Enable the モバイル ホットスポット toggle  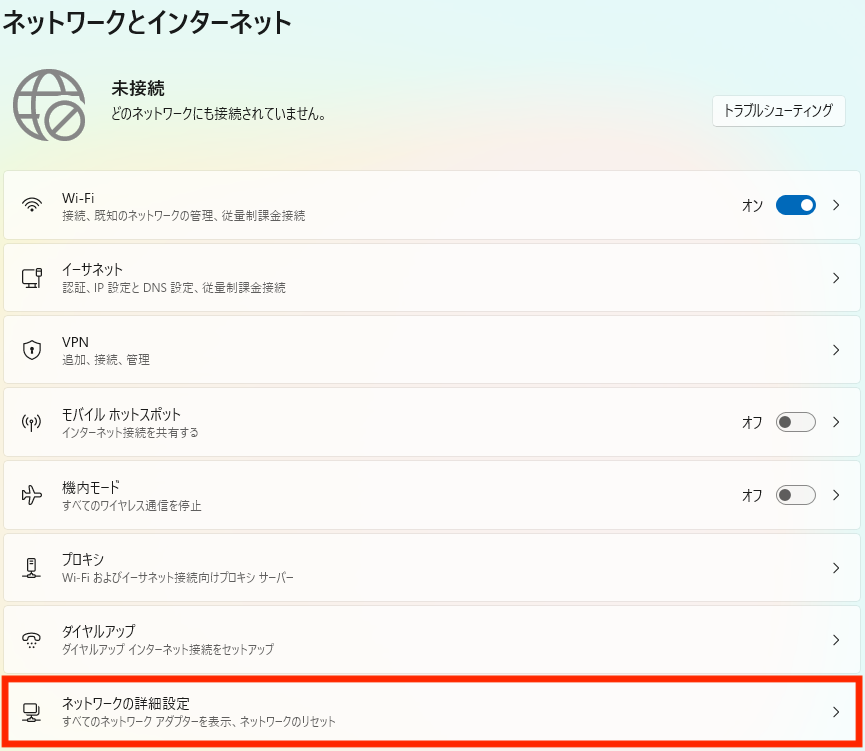tap(796, 422)
